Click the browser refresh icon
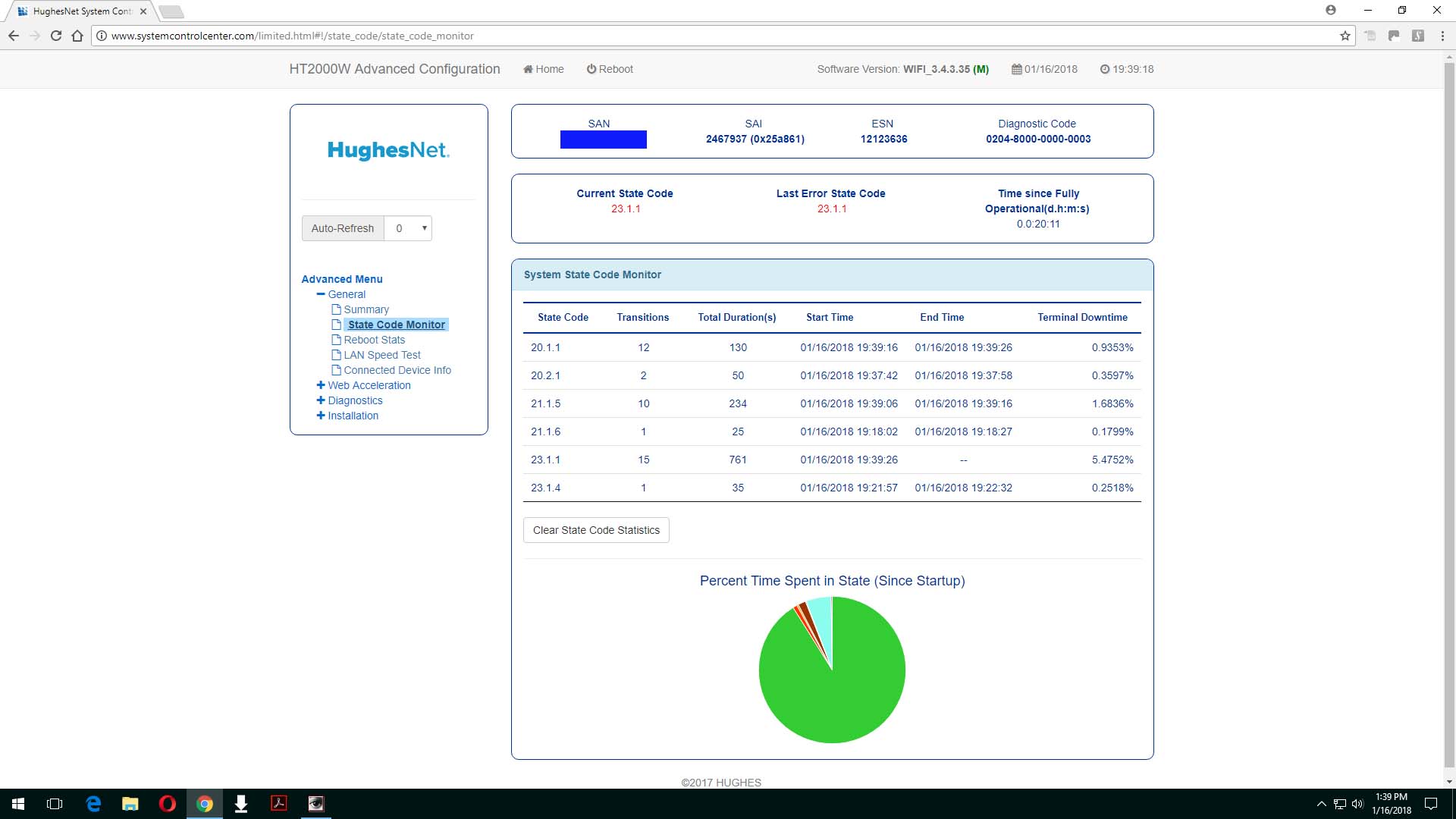 57,35
